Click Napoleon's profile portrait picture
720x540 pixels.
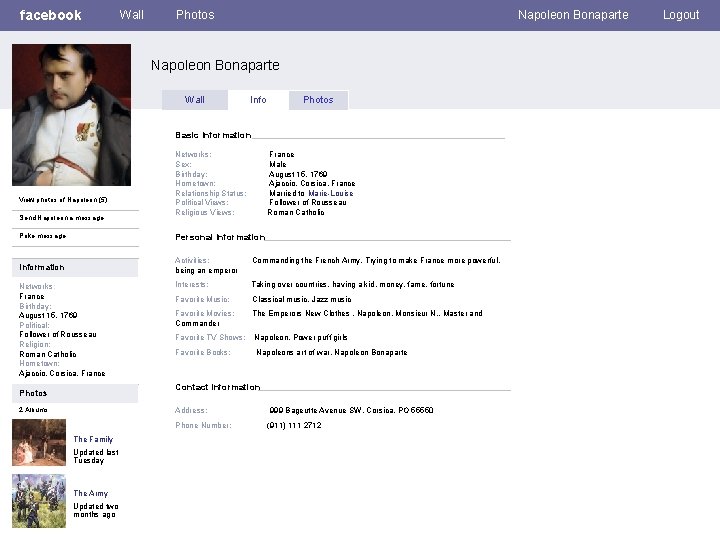click(71, 115)
